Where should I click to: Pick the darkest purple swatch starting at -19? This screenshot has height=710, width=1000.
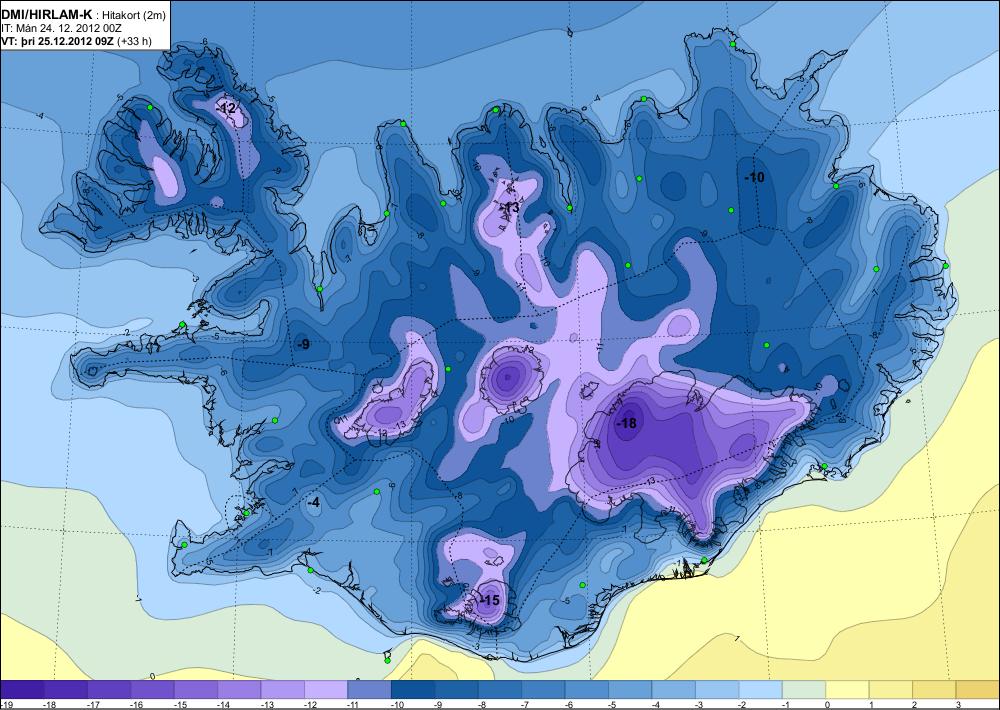tap(22, 689)
